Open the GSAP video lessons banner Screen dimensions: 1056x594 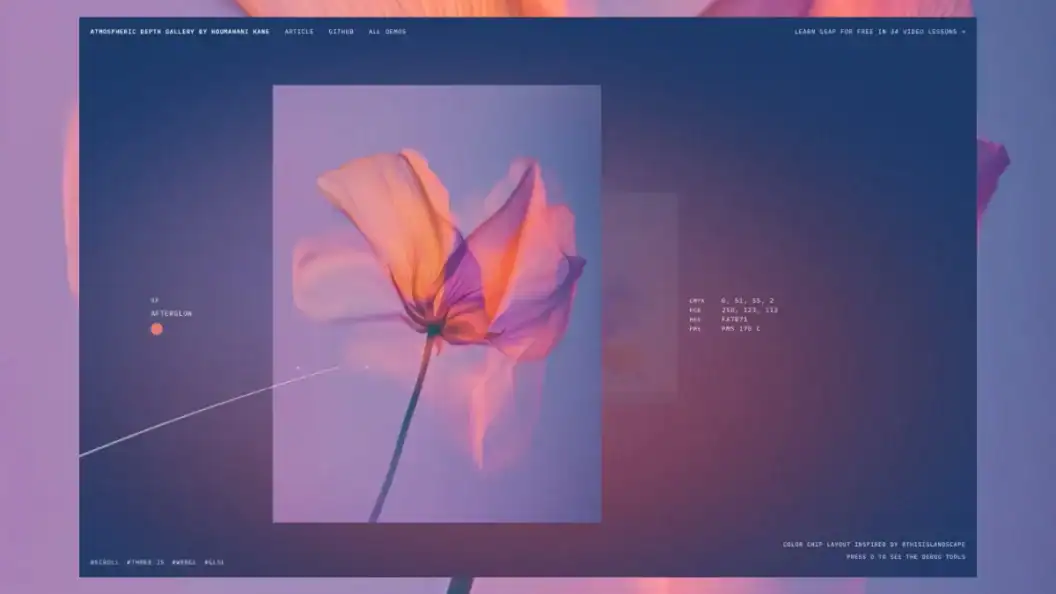coord(880,31)
